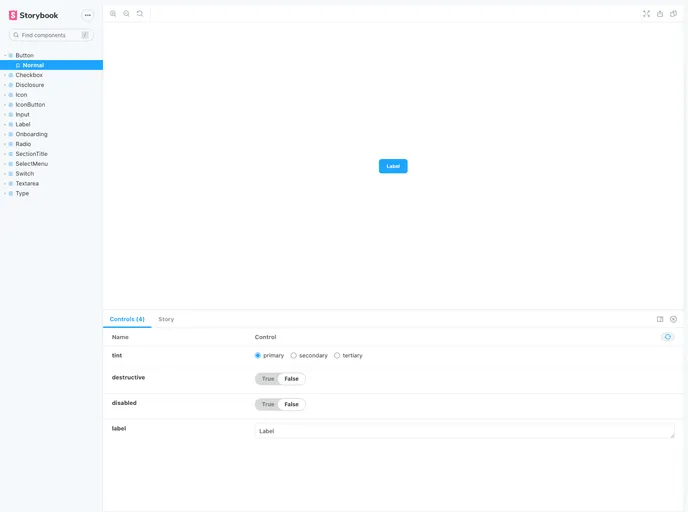688x512 pixels.
Task: Switch to the Story tab
Action: 166,319
